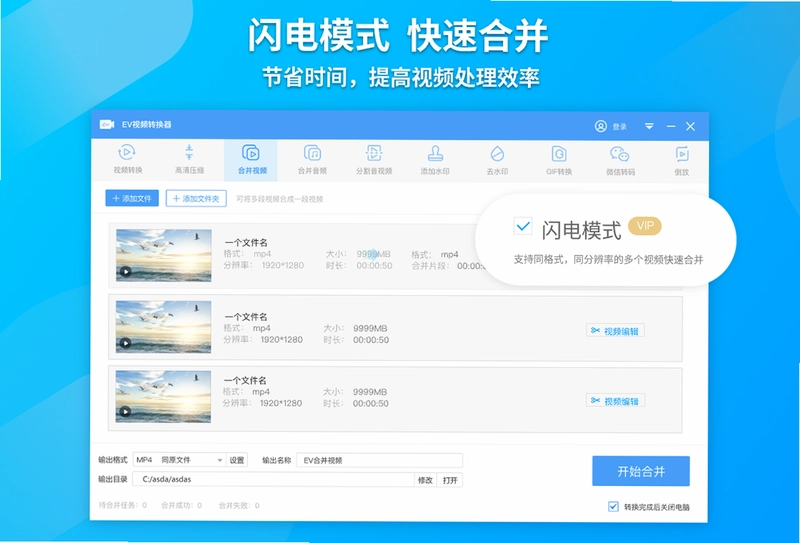The image size is (800, 543).
Task: Click the 待合并任务: 0 status text
Action: [122, 505]
